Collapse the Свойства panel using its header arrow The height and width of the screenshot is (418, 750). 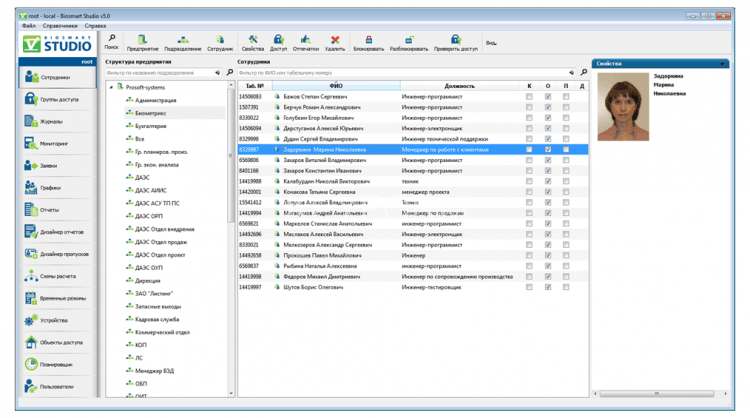tap(723, 63)
